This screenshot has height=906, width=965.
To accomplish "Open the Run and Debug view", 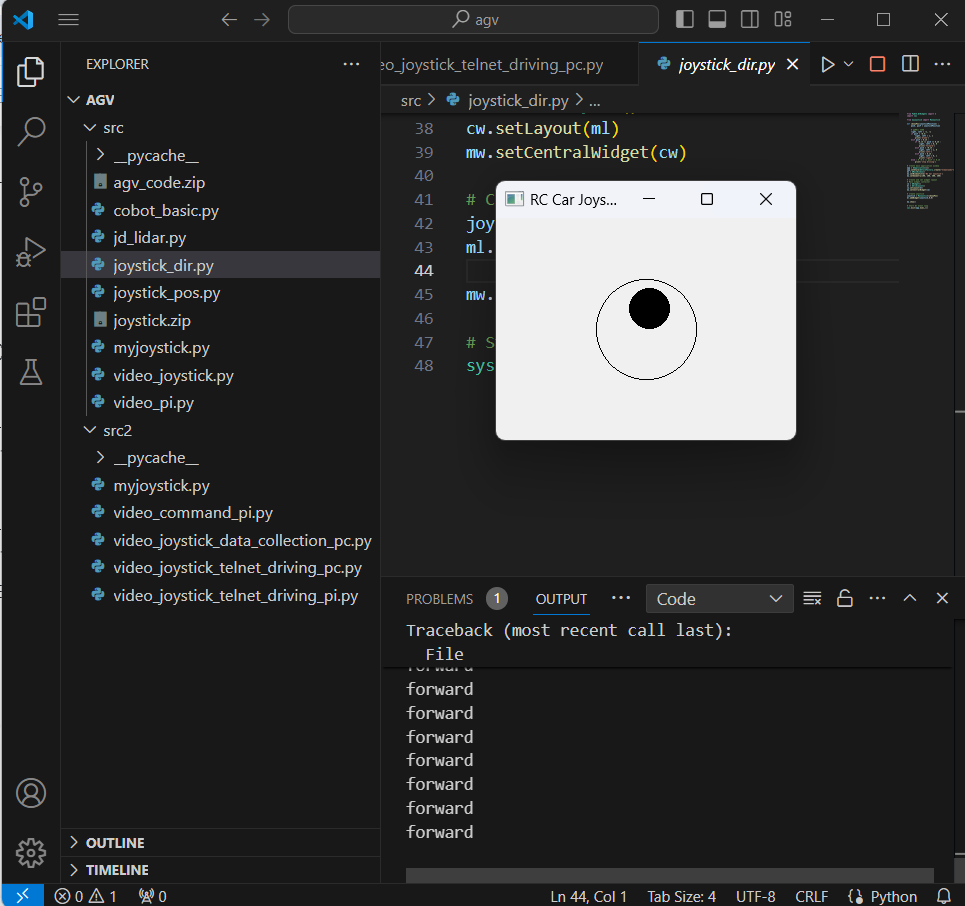I will tap(31, 252).
